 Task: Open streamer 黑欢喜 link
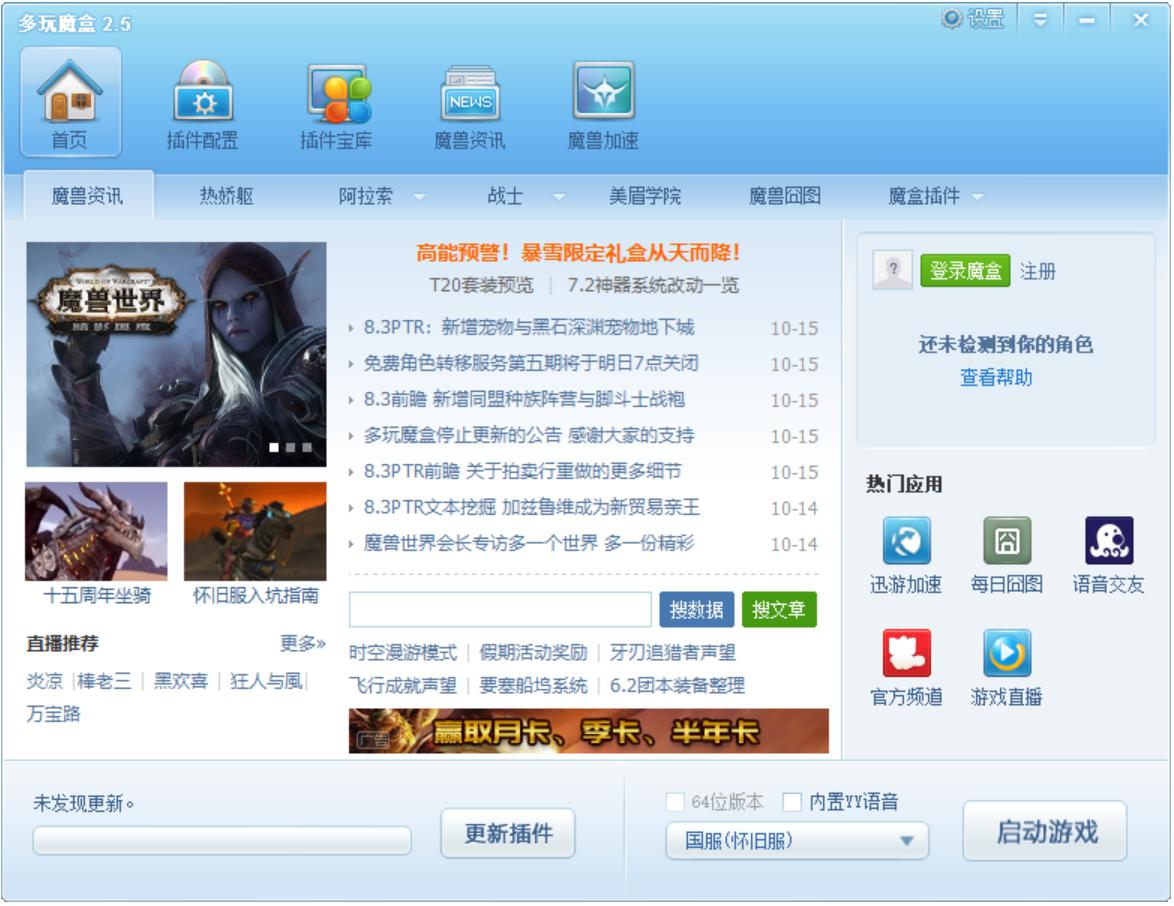[180, 681]
